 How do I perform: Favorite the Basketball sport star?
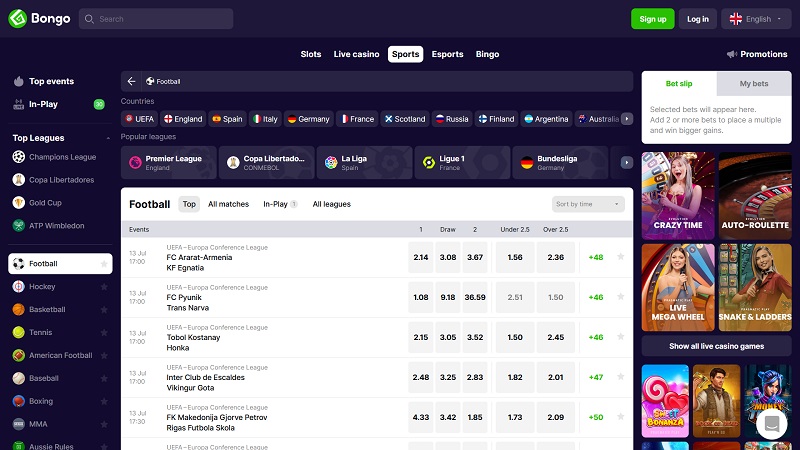pos(104,310)
